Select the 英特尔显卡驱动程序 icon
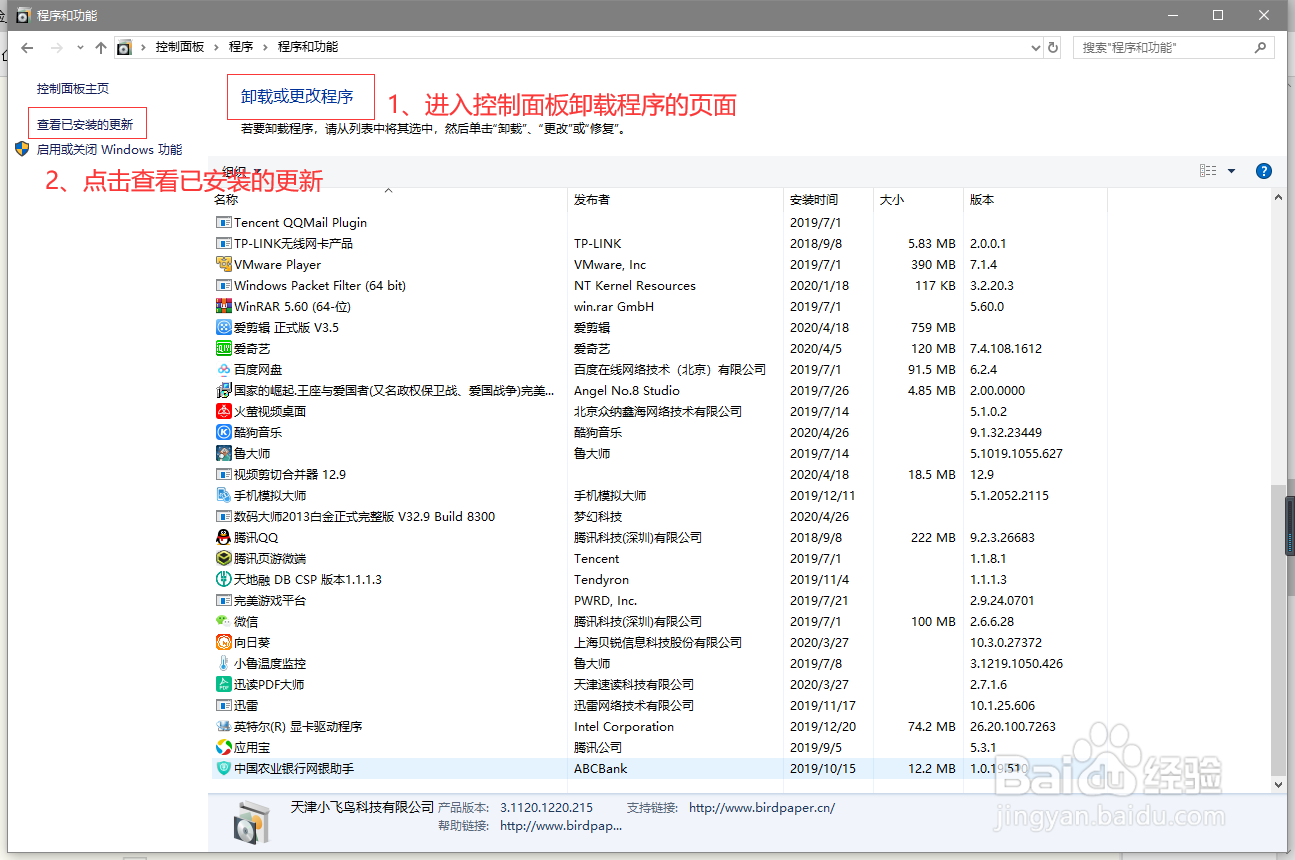 (x=224, y=727)
